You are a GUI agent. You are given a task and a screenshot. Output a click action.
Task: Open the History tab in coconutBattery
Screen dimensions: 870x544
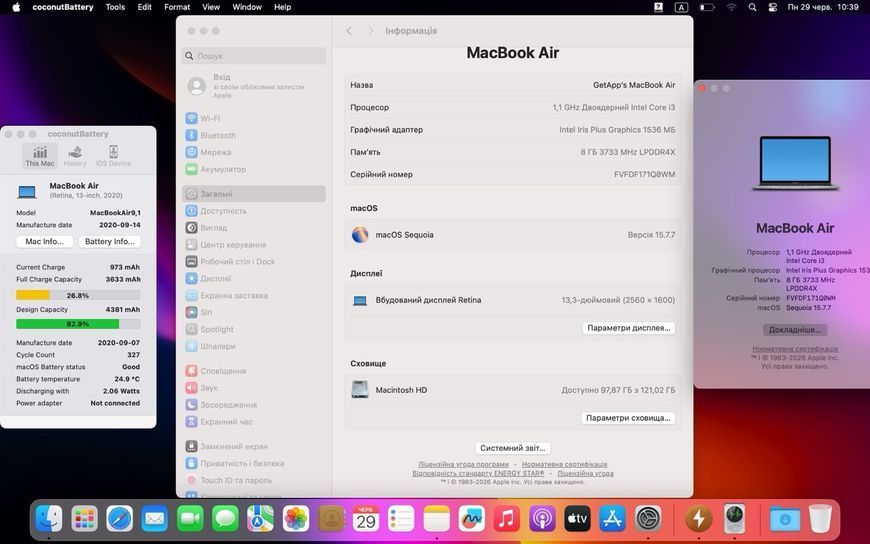[x=75, y=156]
